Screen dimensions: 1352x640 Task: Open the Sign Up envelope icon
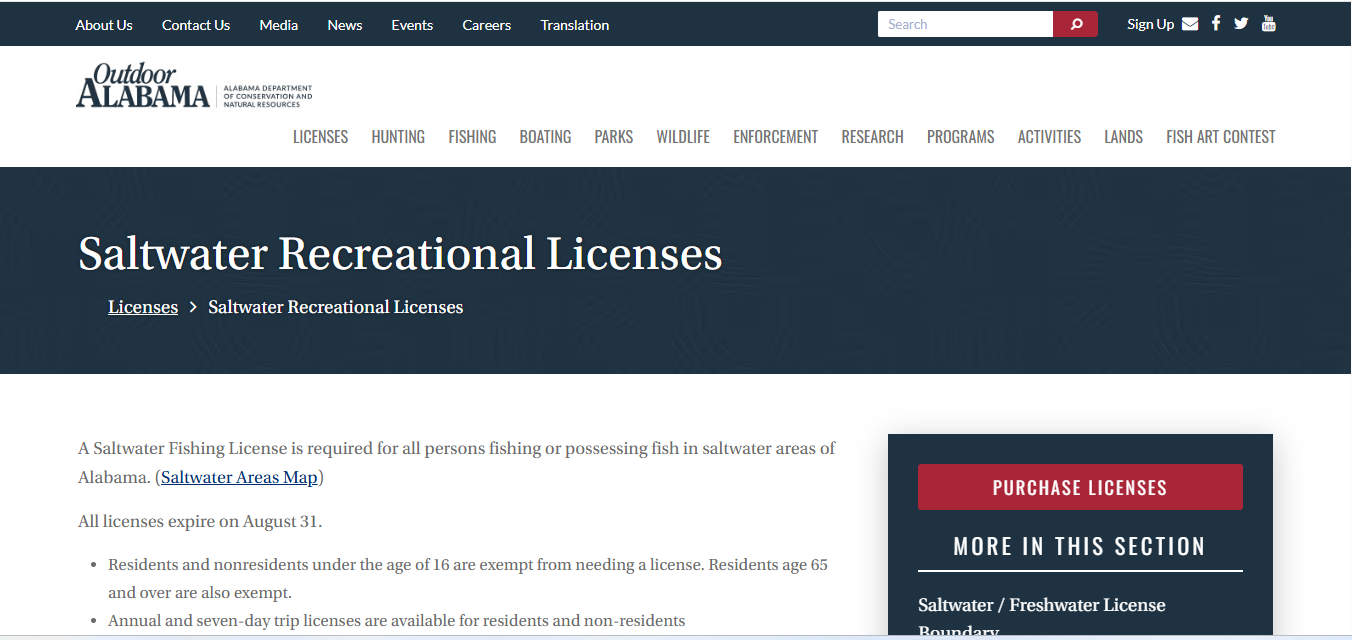[x=1190, y=24]
